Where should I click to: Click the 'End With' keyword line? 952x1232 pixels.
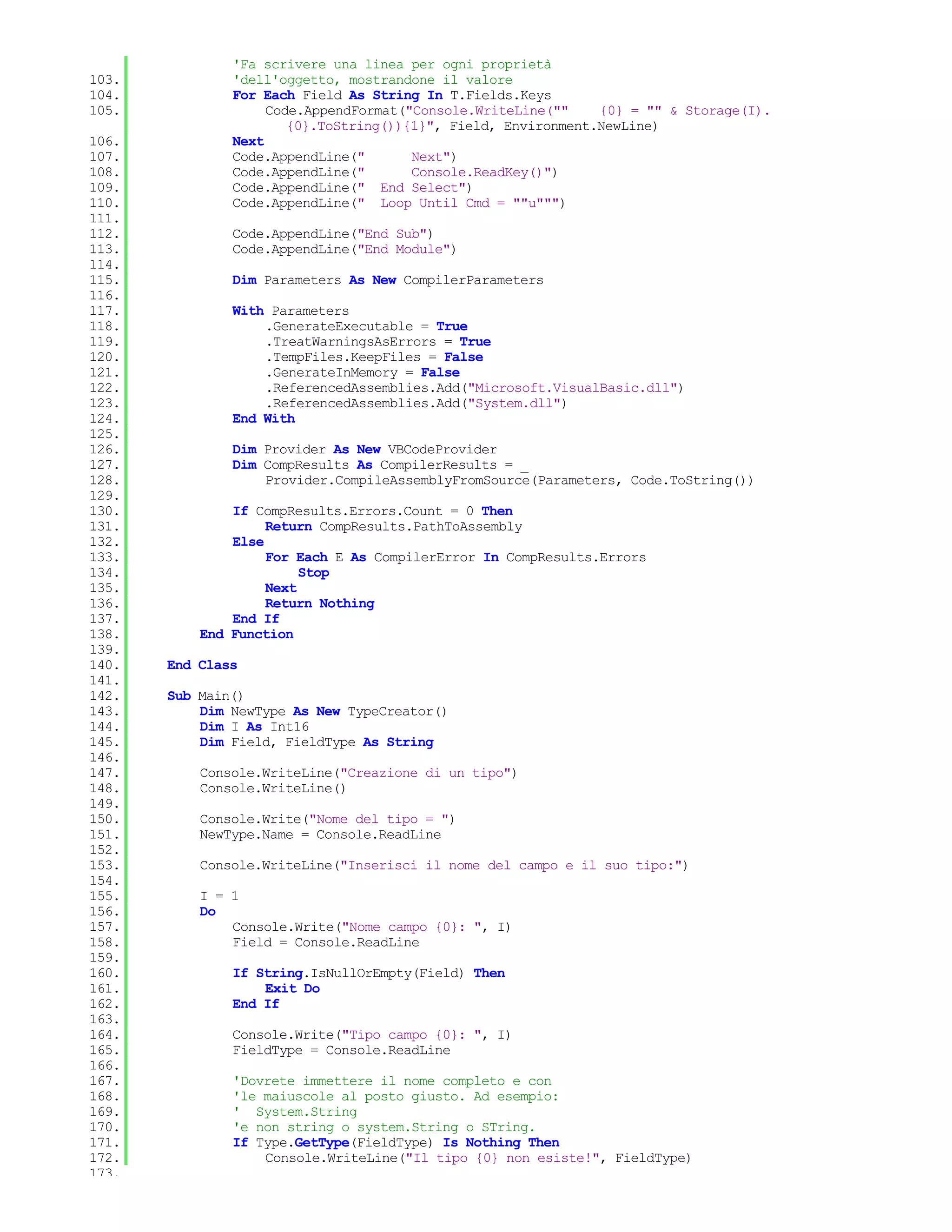coord(264,418)
